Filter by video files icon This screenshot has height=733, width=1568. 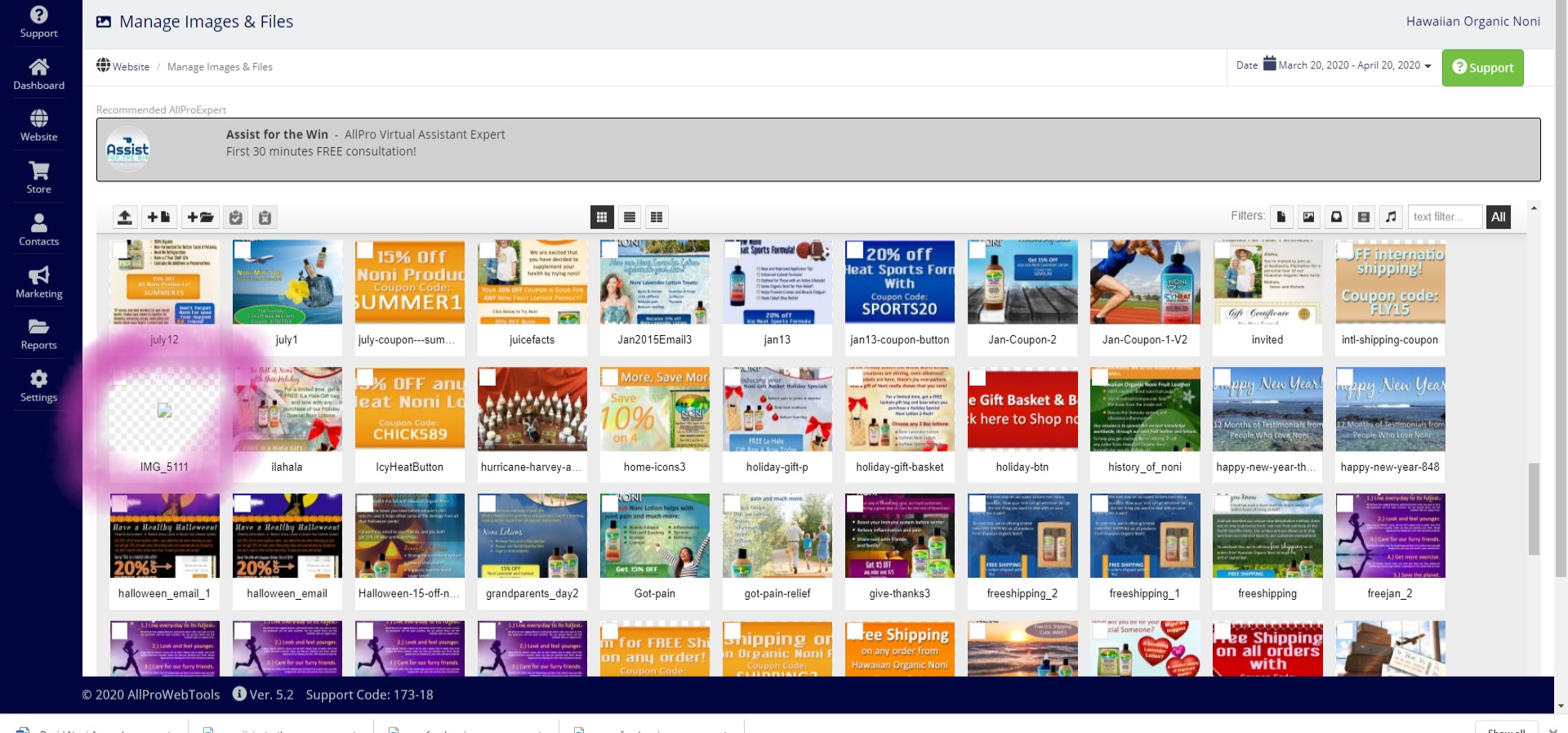coord(1364,217)
